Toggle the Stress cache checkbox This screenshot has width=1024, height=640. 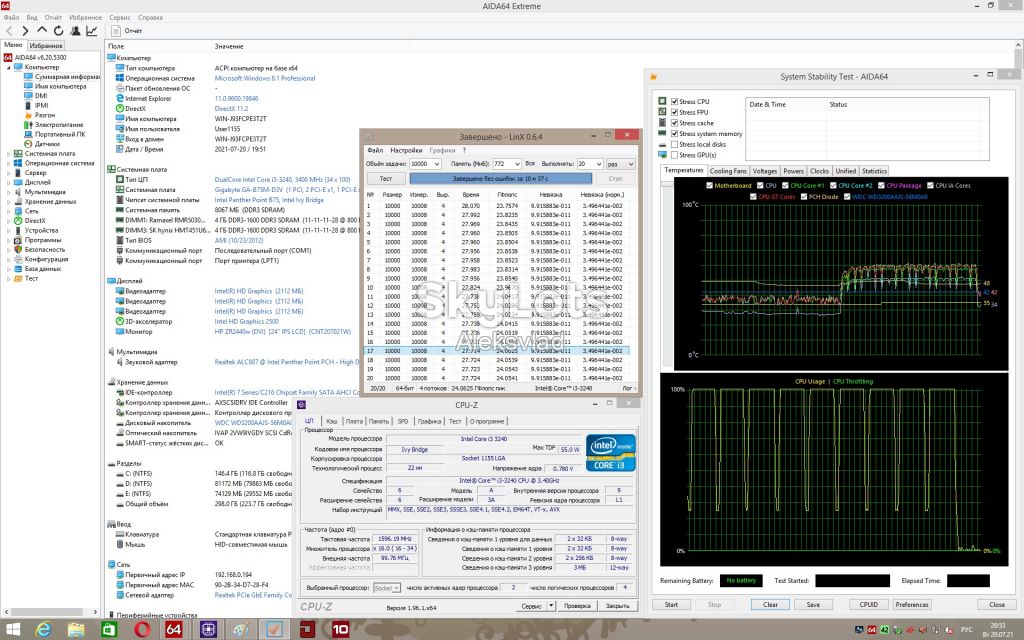[675, 123]
